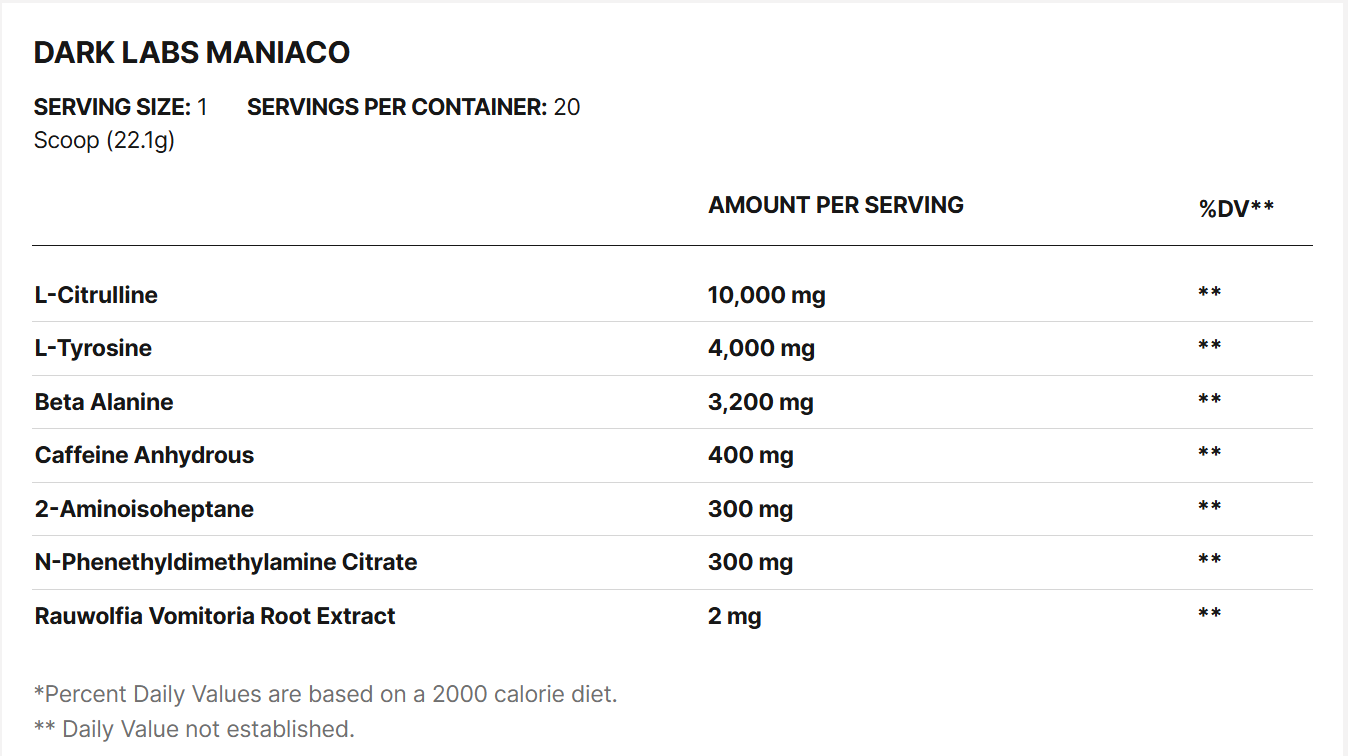Viewport: 1348px width, 756px height.
Task: Click the SERVINGS PER CONTAINER label
Action: [397, 107]
